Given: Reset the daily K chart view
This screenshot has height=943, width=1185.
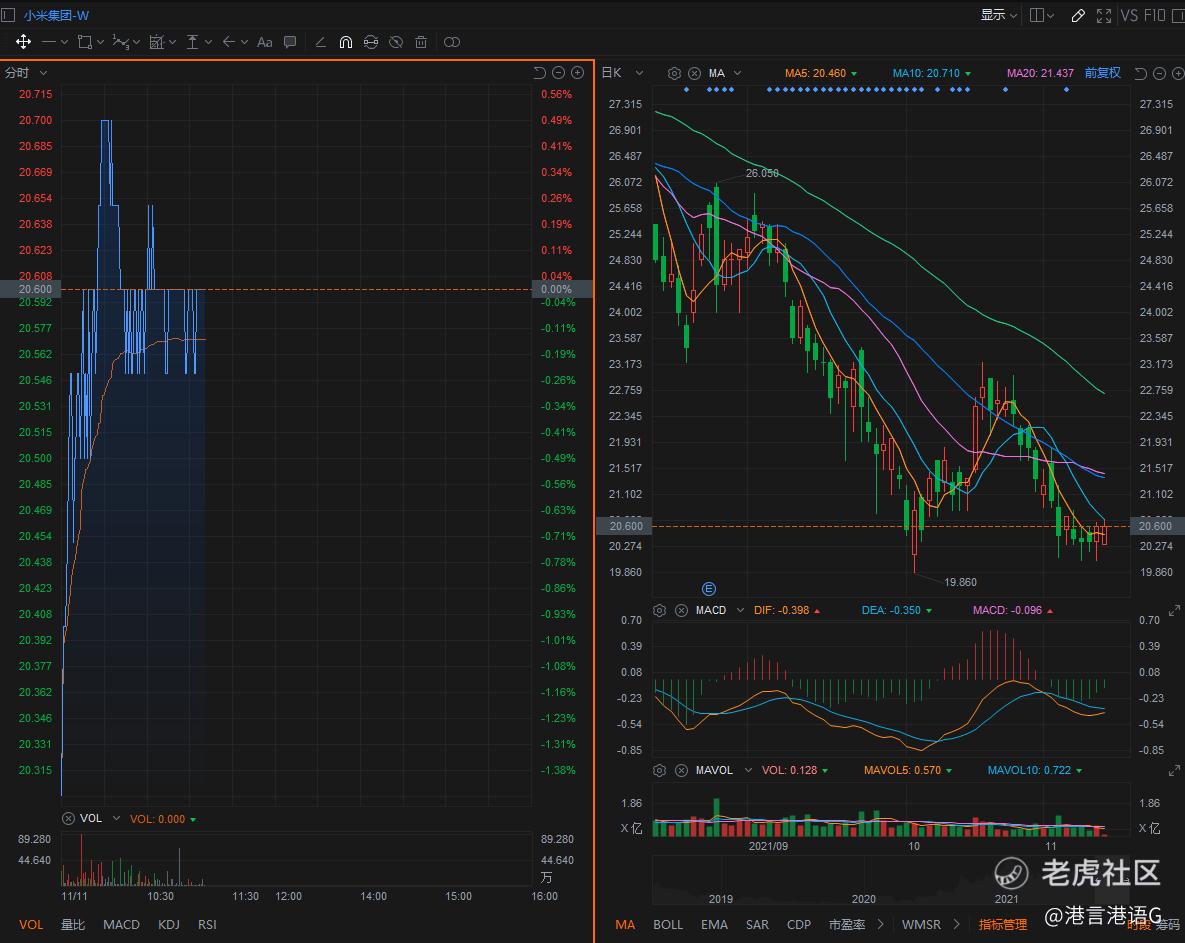Looking at the screenshot, I should 1140,73.
